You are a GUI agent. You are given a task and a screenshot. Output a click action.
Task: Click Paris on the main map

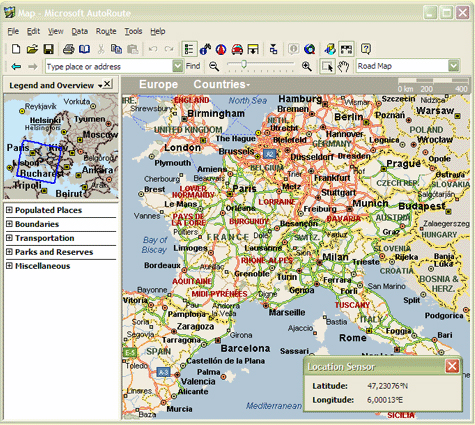click(x=244, y=189)
